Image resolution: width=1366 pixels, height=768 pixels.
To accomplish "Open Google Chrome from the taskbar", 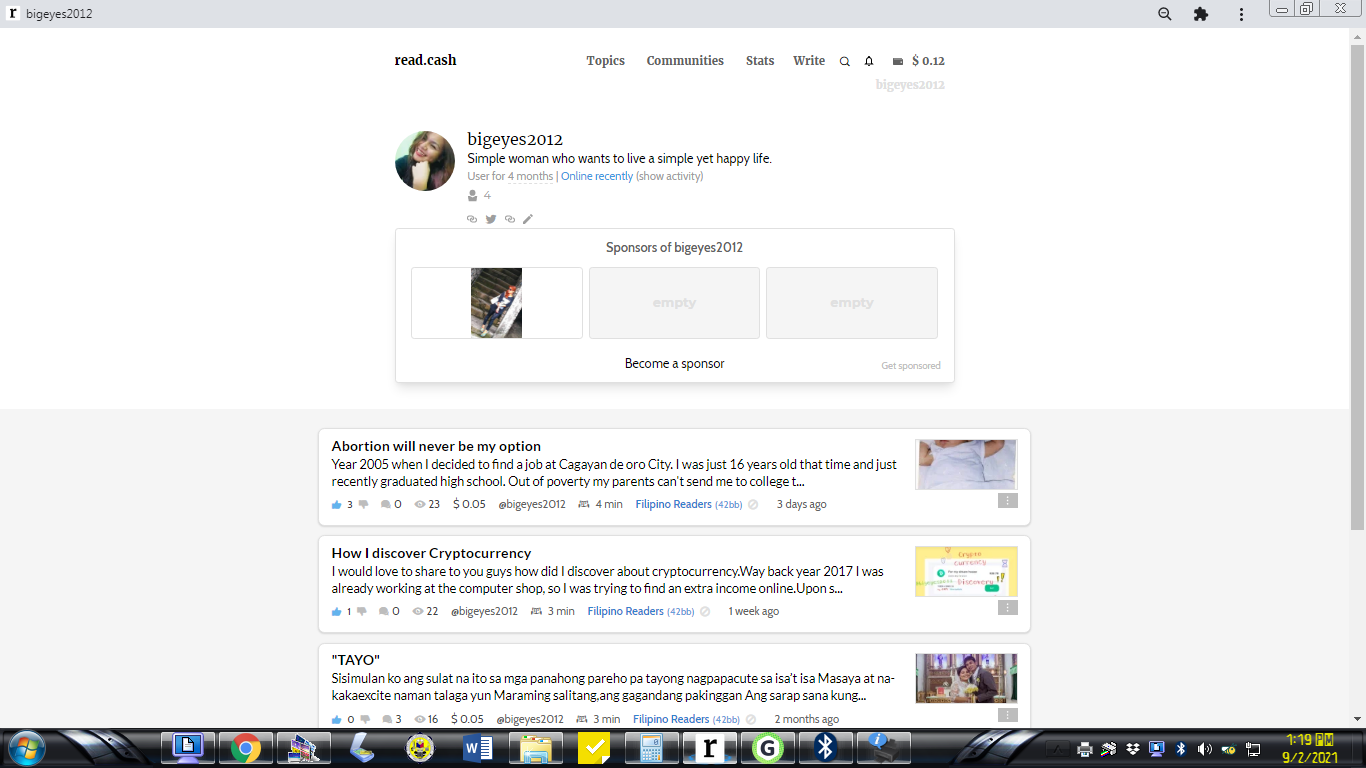I will pos(246,748).
